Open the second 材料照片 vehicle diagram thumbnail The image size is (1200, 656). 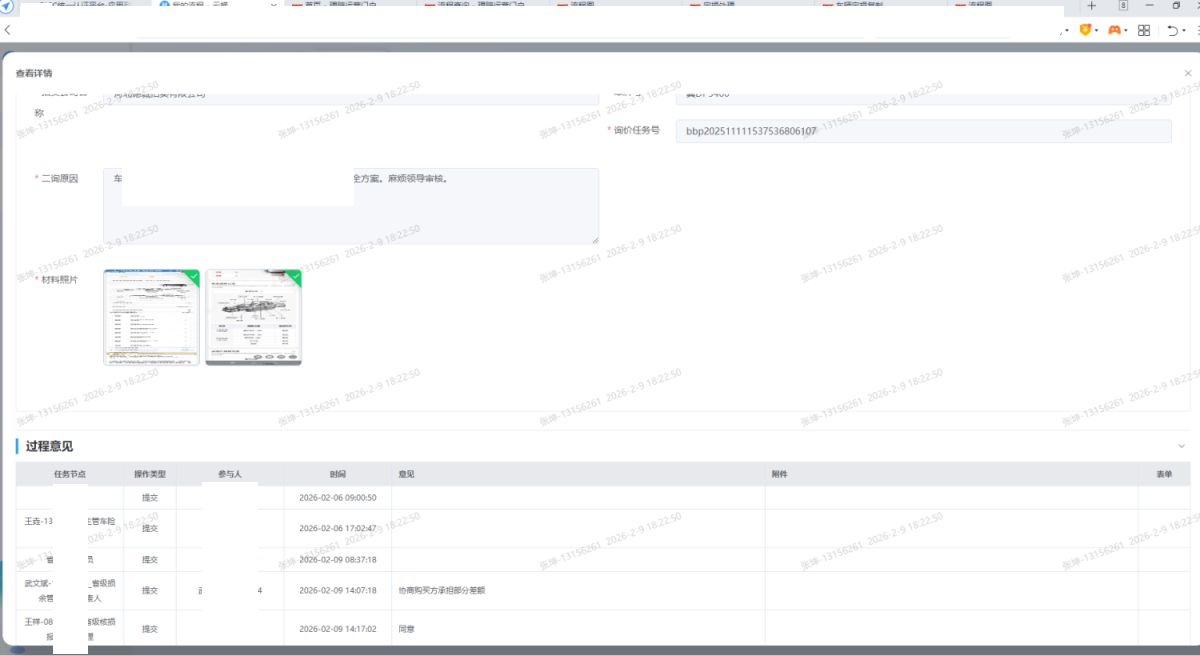click(253, 317)
